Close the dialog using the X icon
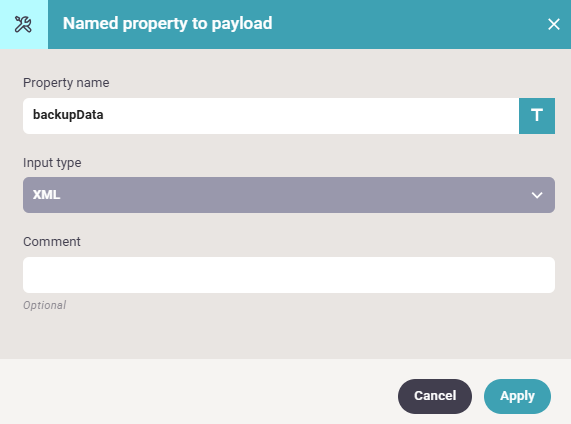 click(x=554, y=24)
